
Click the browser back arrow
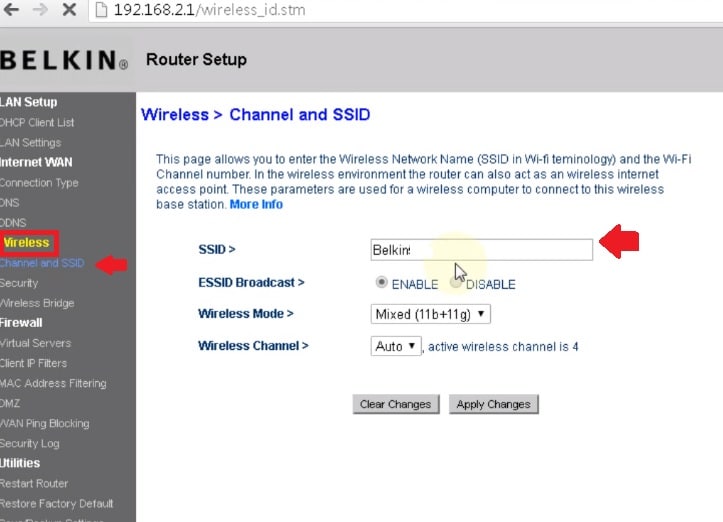point(11,11)
